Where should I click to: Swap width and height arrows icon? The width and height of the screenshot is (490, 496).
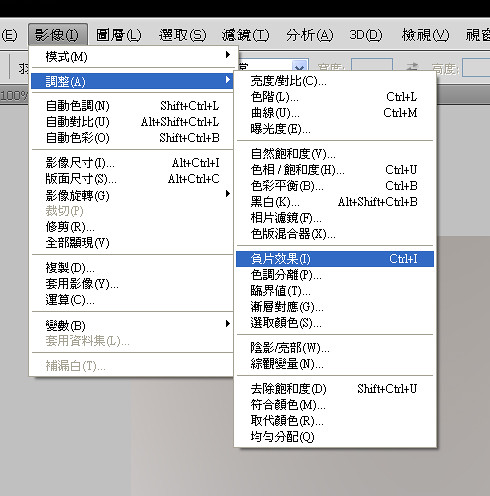tap(412, 67)
